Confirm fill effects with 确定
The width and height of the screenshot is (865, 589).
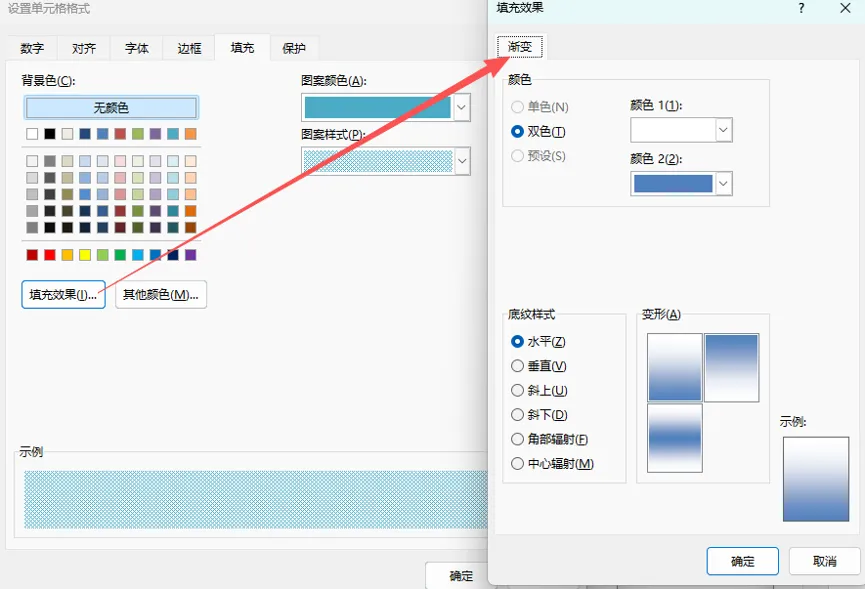(x=743, y=561)
